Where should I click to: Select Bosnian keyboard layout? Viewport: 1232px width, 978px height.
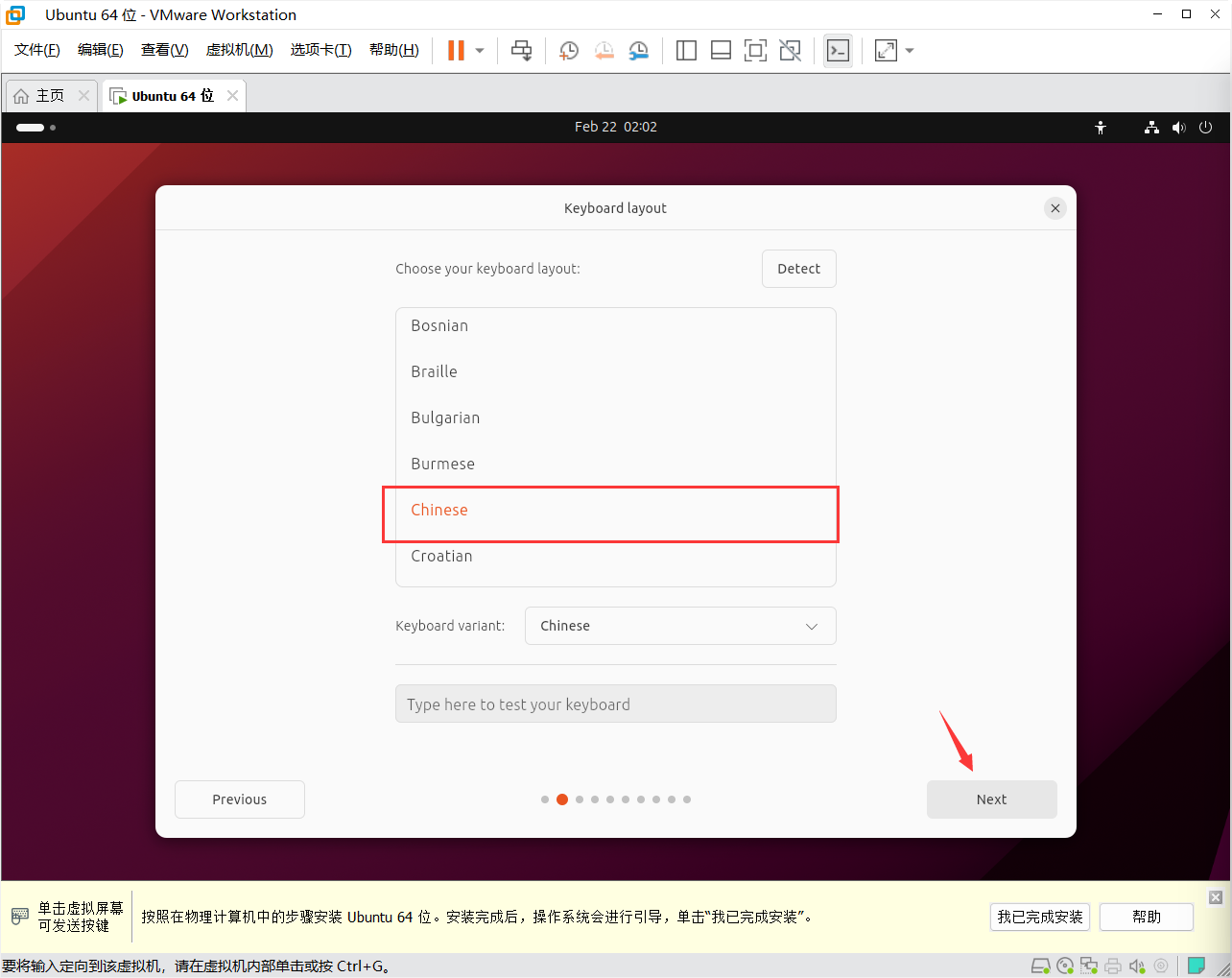616,325
